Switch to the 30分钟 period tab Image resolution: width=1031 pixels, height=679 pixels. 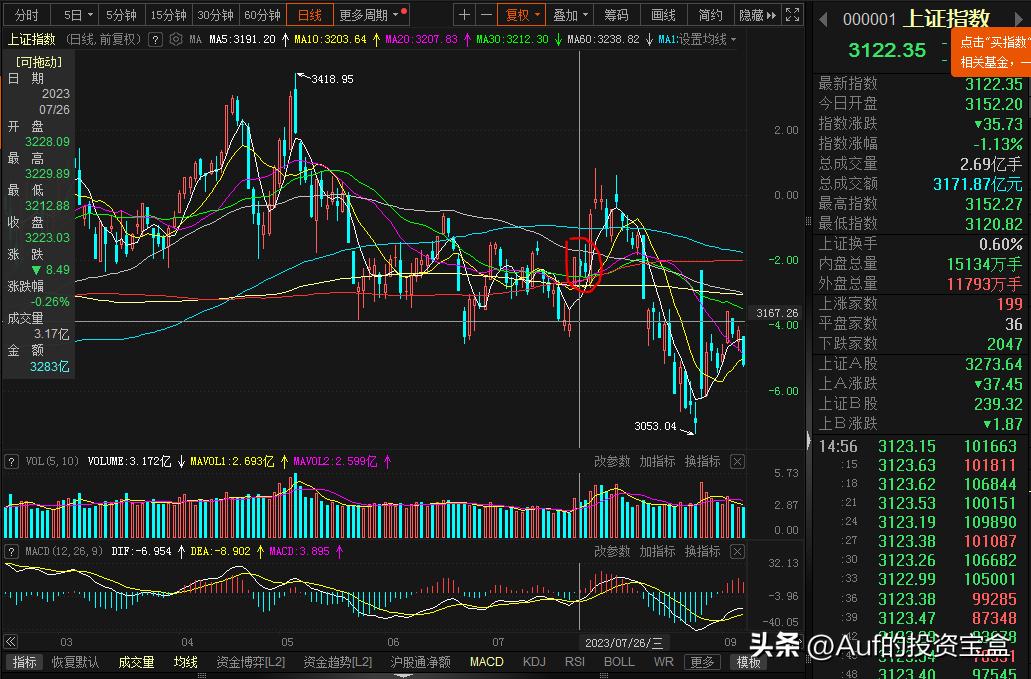(x=215, y=14)
